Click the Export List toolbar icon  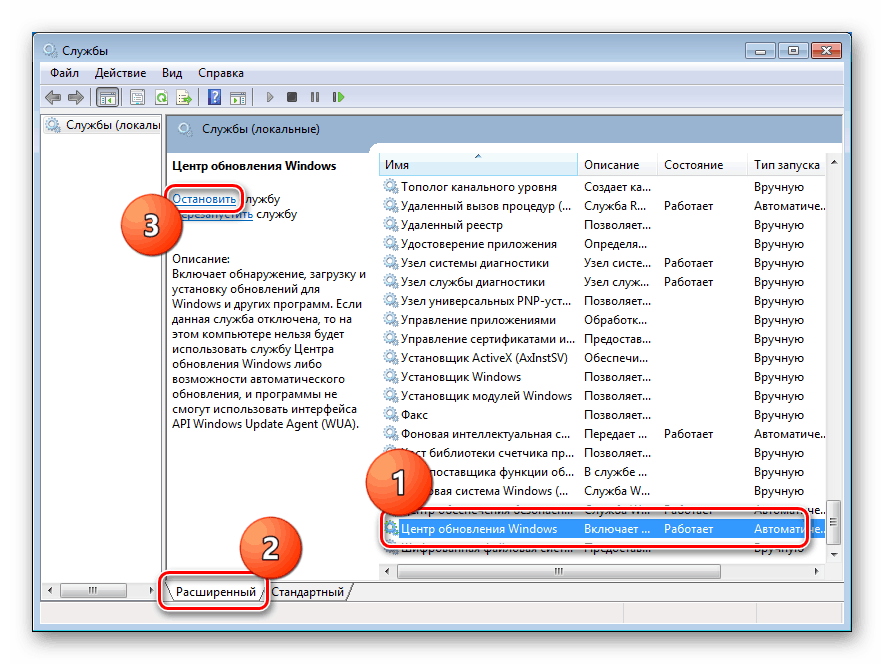(x=184, y=98)
